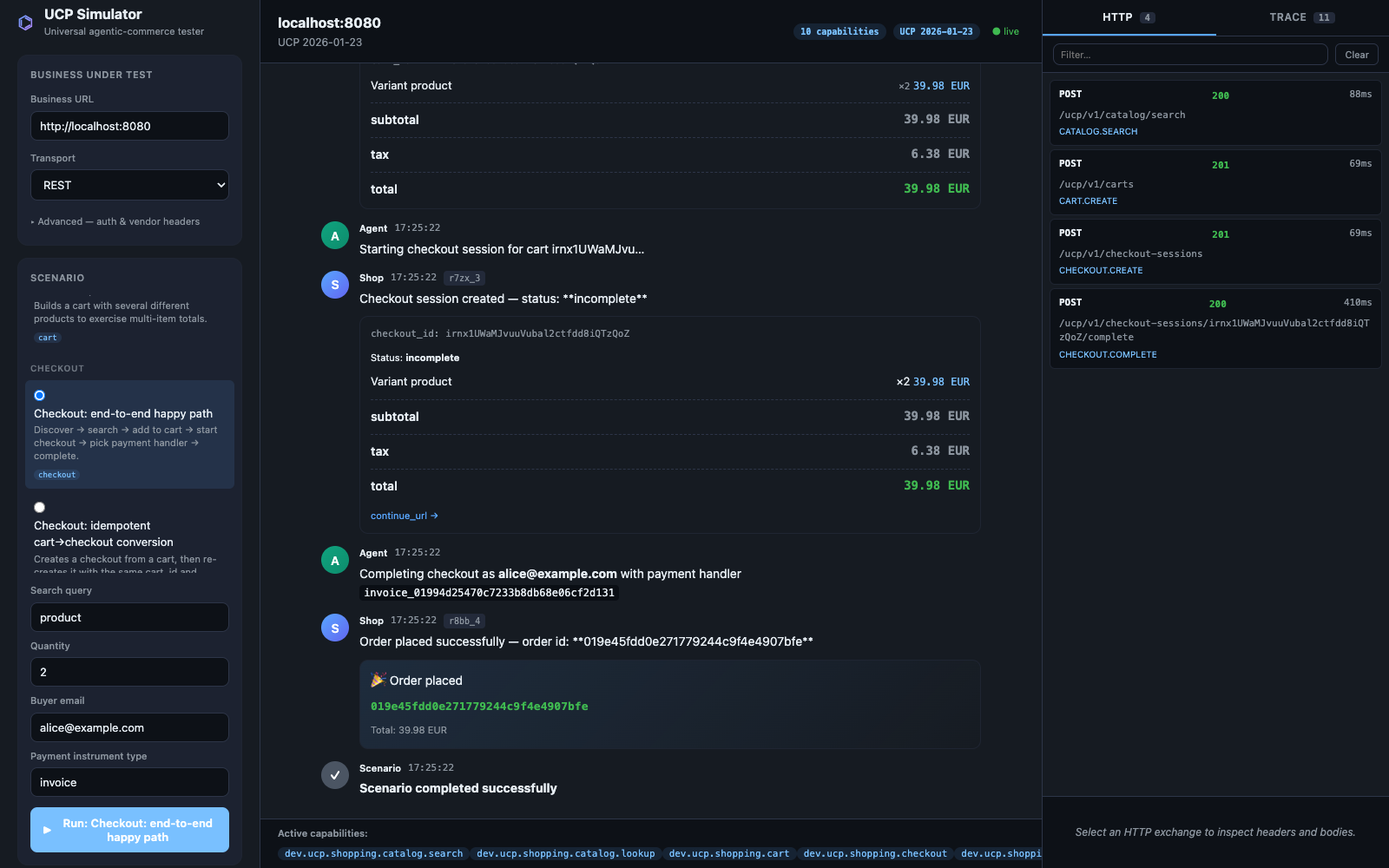Select the POST /ucp/v1/carts exchange
This screenshot has width=1389, height=868.
(1215, 182)
